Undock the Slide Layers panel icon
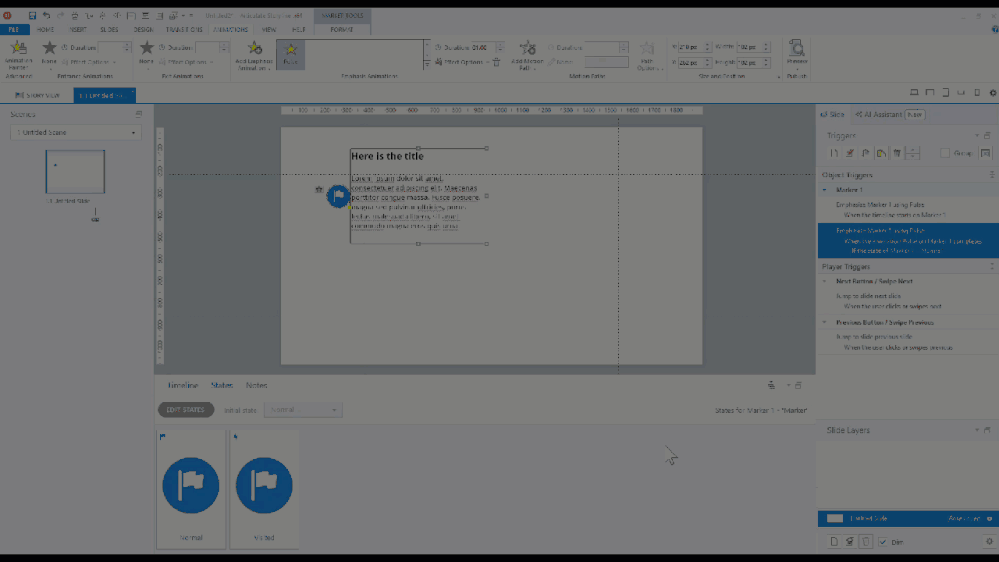 point(988,430)
